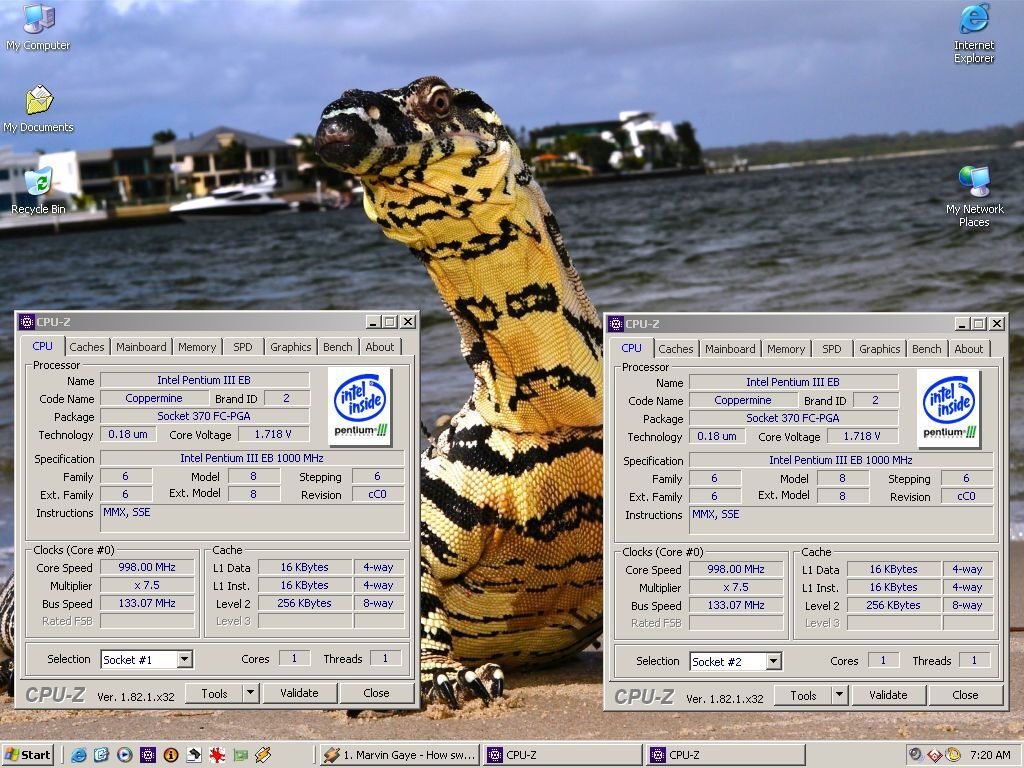Expand the Socket #2 selection dropdown
Screen dimensions: 1024x768
773,661
